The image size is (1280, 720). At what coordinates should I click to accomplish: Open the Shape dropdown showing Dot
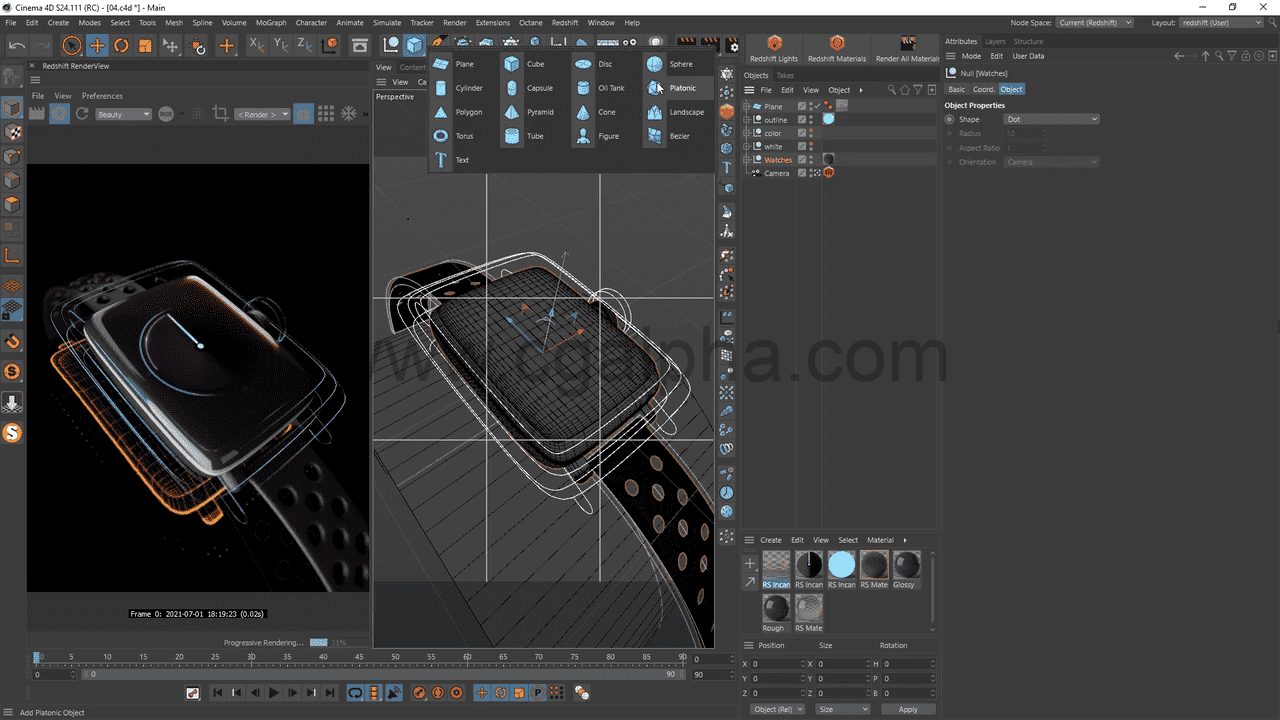1051,119
